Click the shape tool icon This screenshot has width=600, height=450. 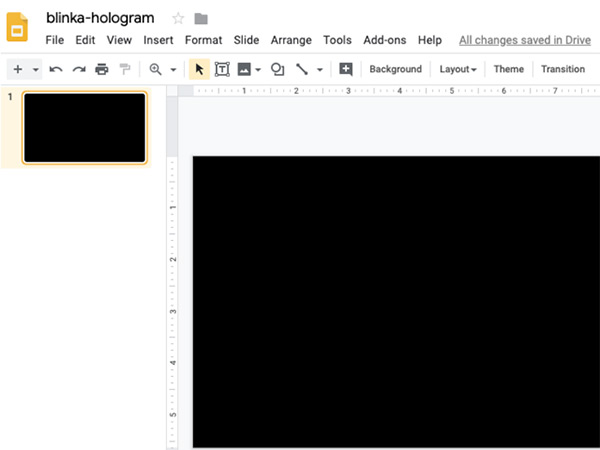pos(278,69)
